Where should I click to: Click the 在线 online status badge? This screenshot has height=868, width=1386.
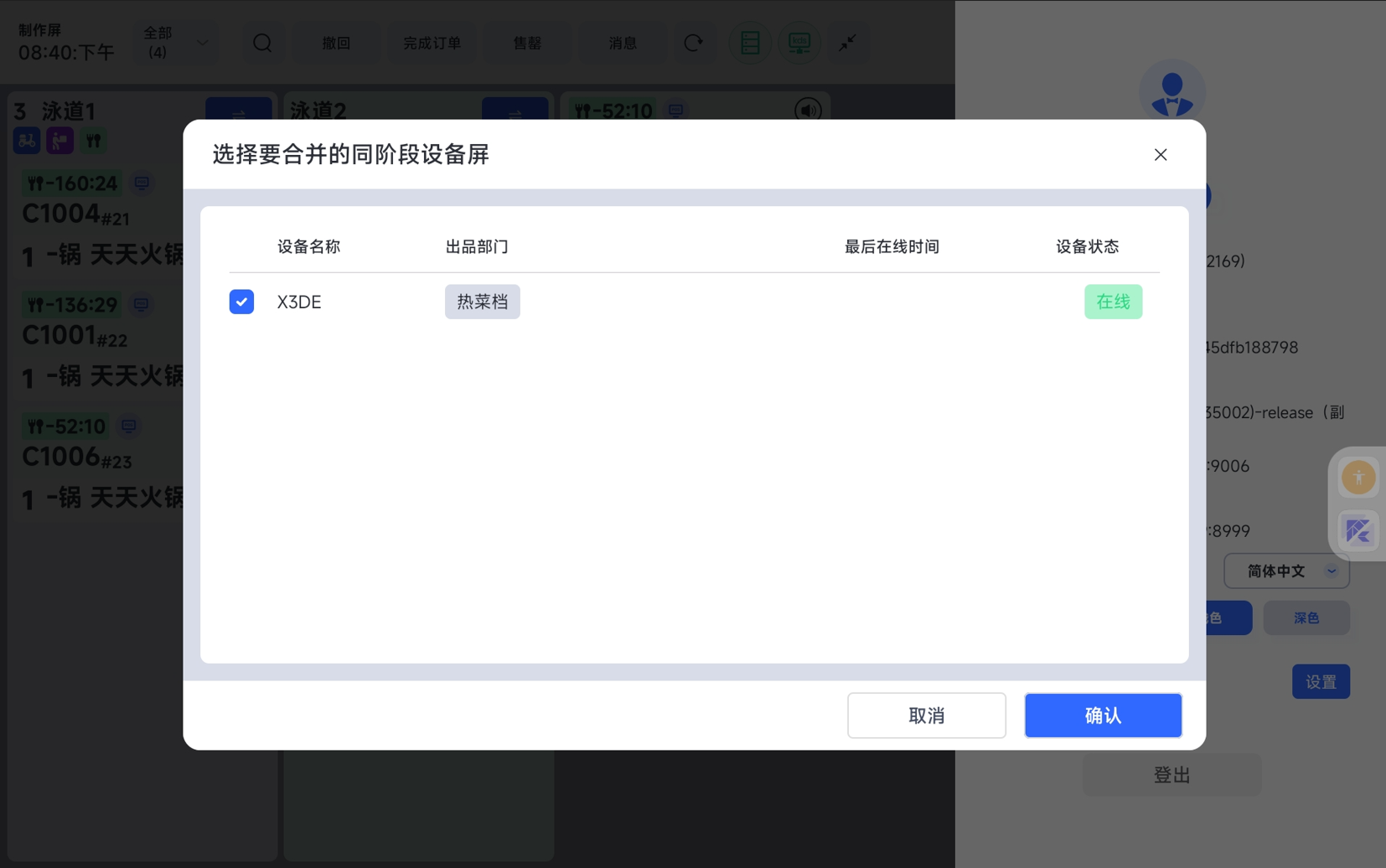[1112, 302]
